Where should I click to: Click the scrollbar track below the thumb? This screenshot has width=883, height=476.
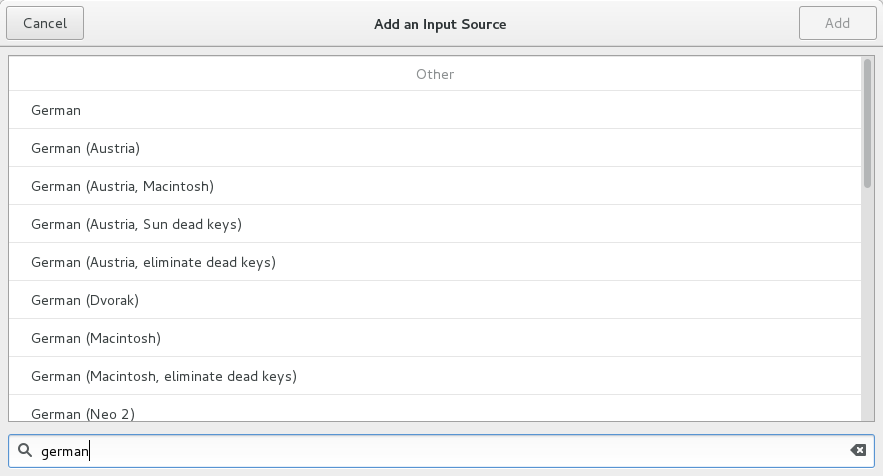867,304
